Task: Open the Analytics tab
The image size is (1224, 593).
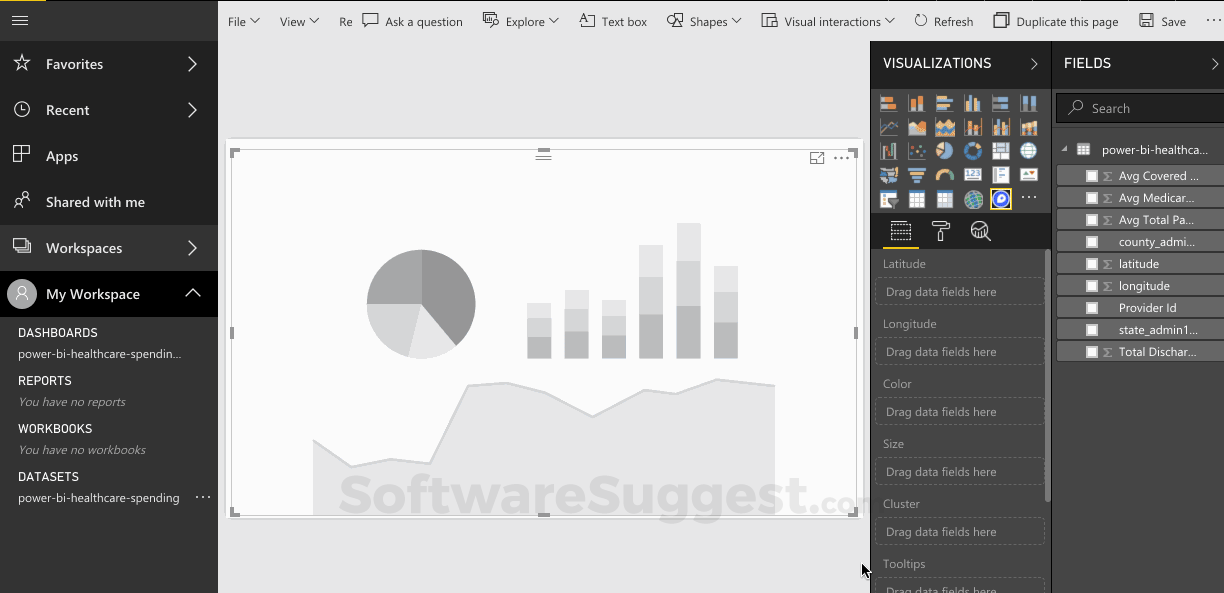Action: click(981, 232)
